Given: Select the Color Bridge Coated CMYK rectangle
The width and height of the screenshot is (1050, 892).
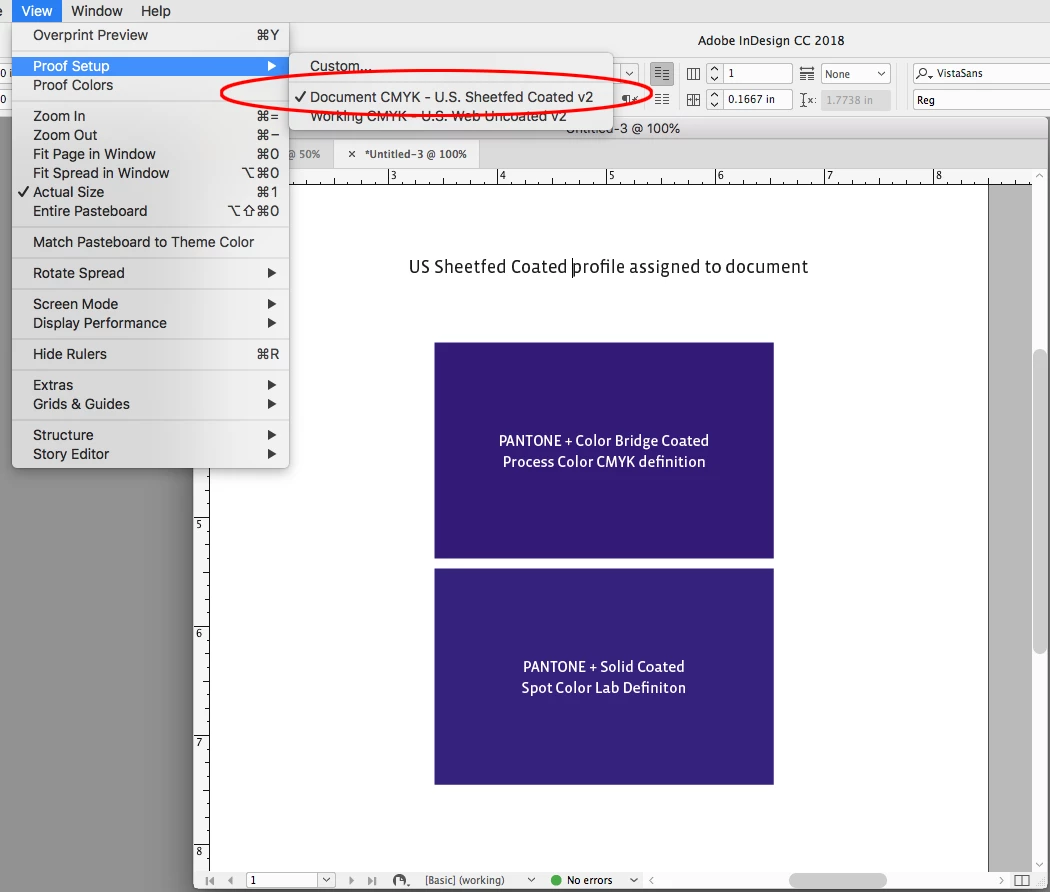Looking at the screenshot, I should pos(604,451).
